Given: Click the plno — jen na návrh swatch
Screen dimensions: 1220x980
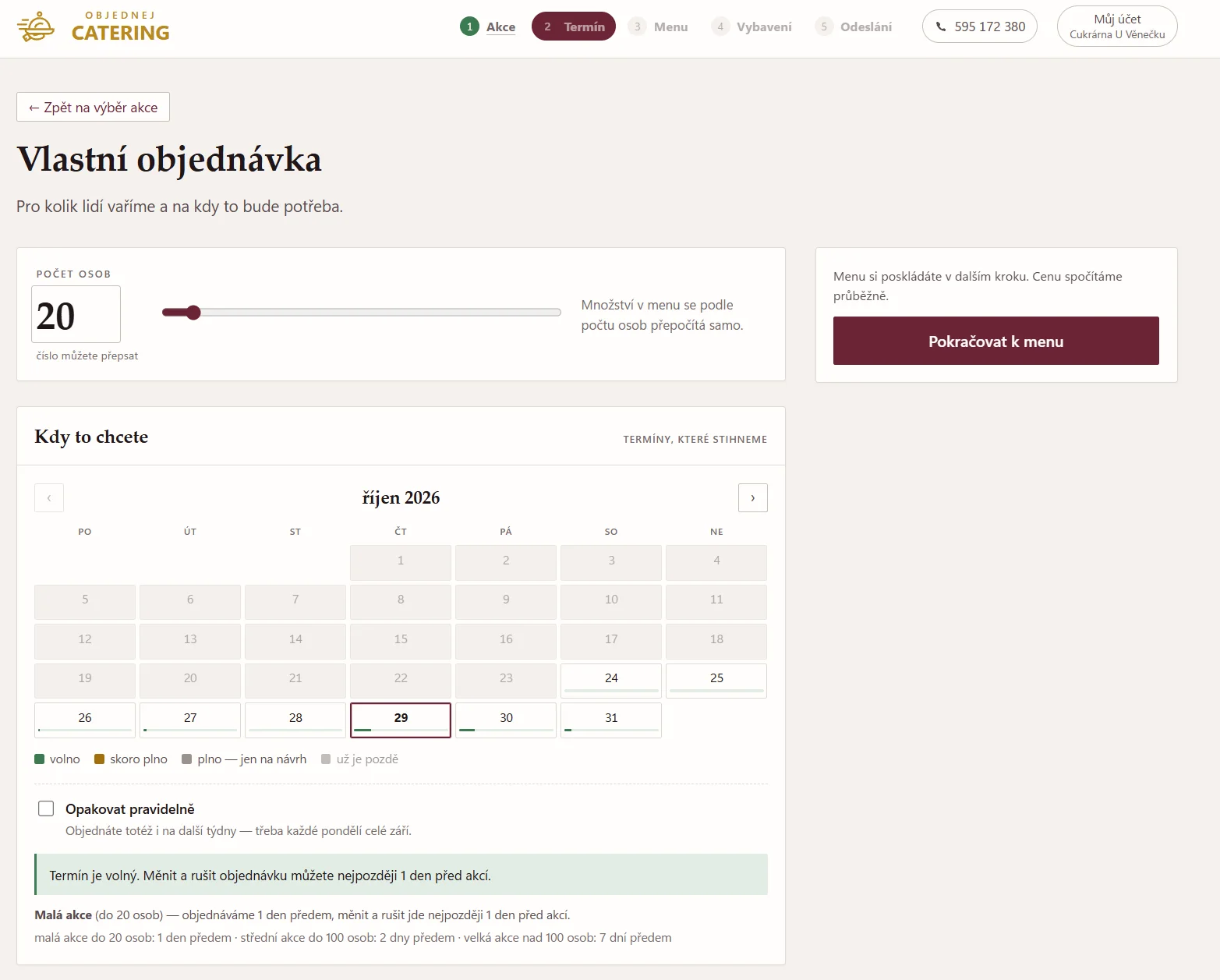Looking at the screenshot, I should pyautogui.click(x=186, y=759).
